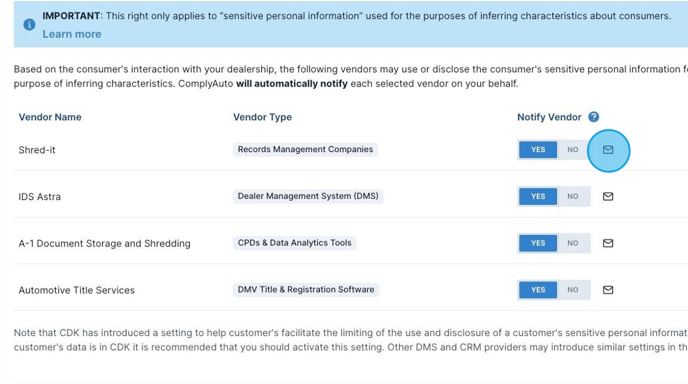This screenshot has height=384, width=688.
Task: Click the Records Management Companies tag
Action: (305, 149)
